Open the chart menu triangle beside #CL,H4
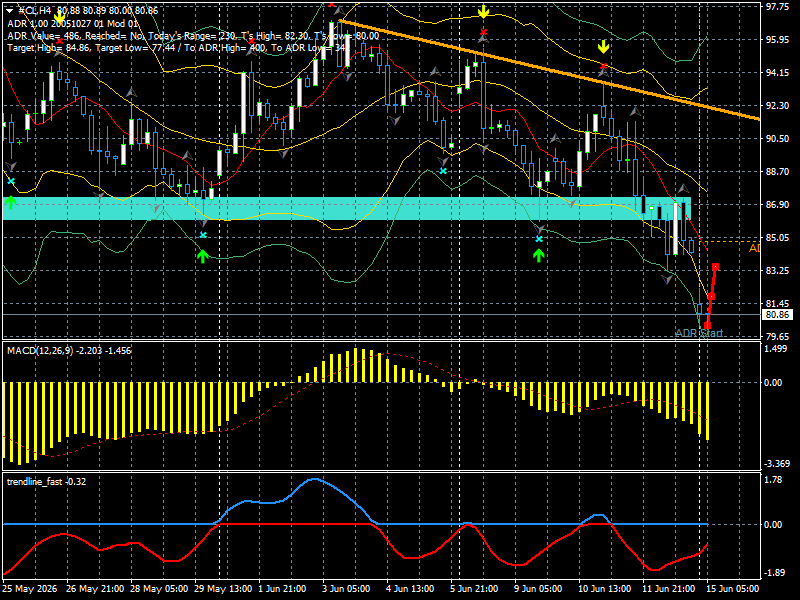The width and height of the screenshot is (800, 600). [9, 11]
